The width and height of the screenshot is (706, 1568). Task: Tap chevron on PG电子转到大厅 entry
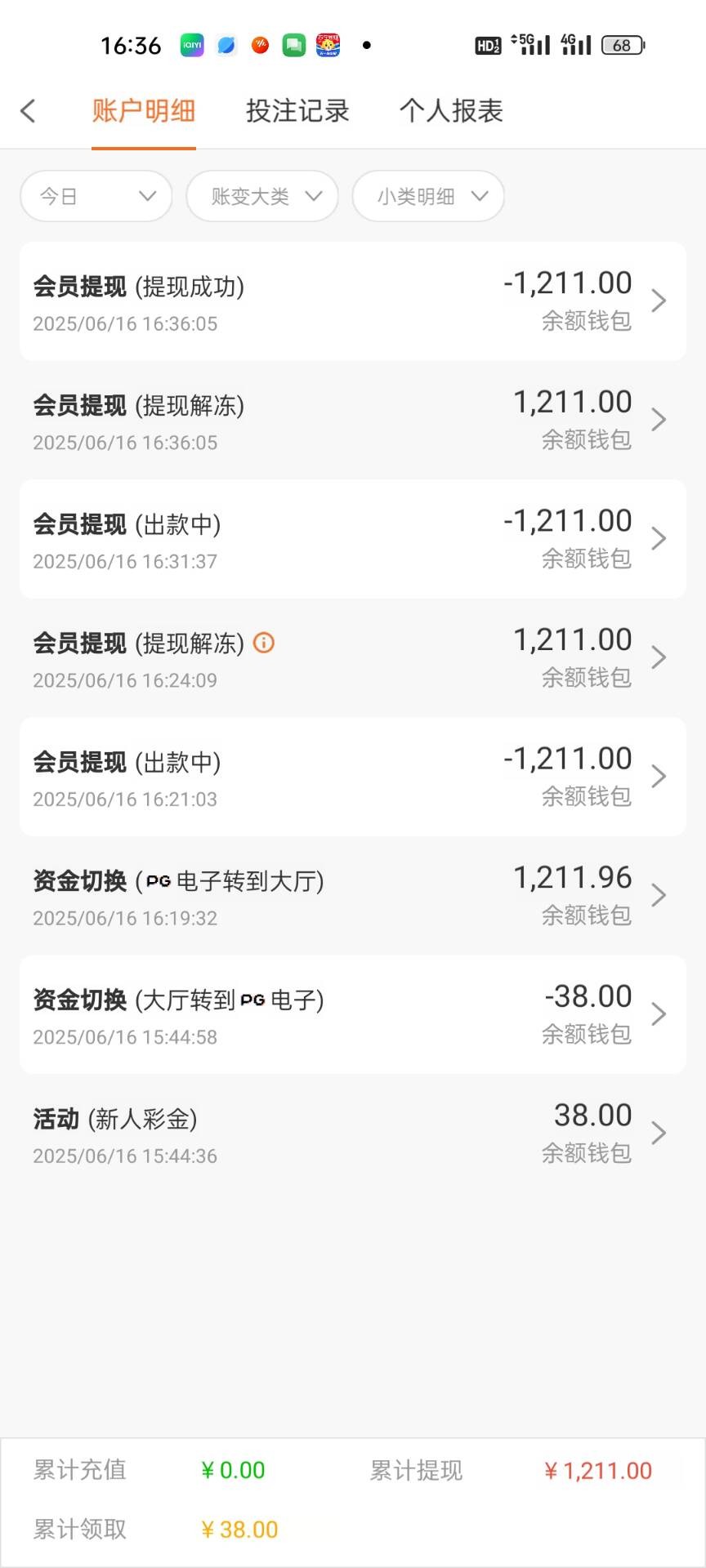[x=659, y=895]
